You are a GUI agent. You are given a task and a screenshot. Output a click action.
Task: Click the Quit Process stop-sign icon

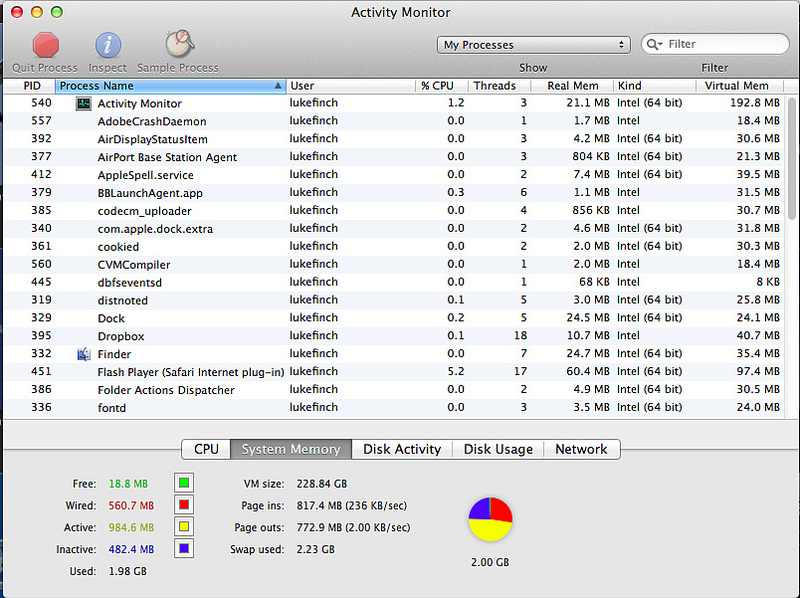pyautogui.click(x=46, y=45)
